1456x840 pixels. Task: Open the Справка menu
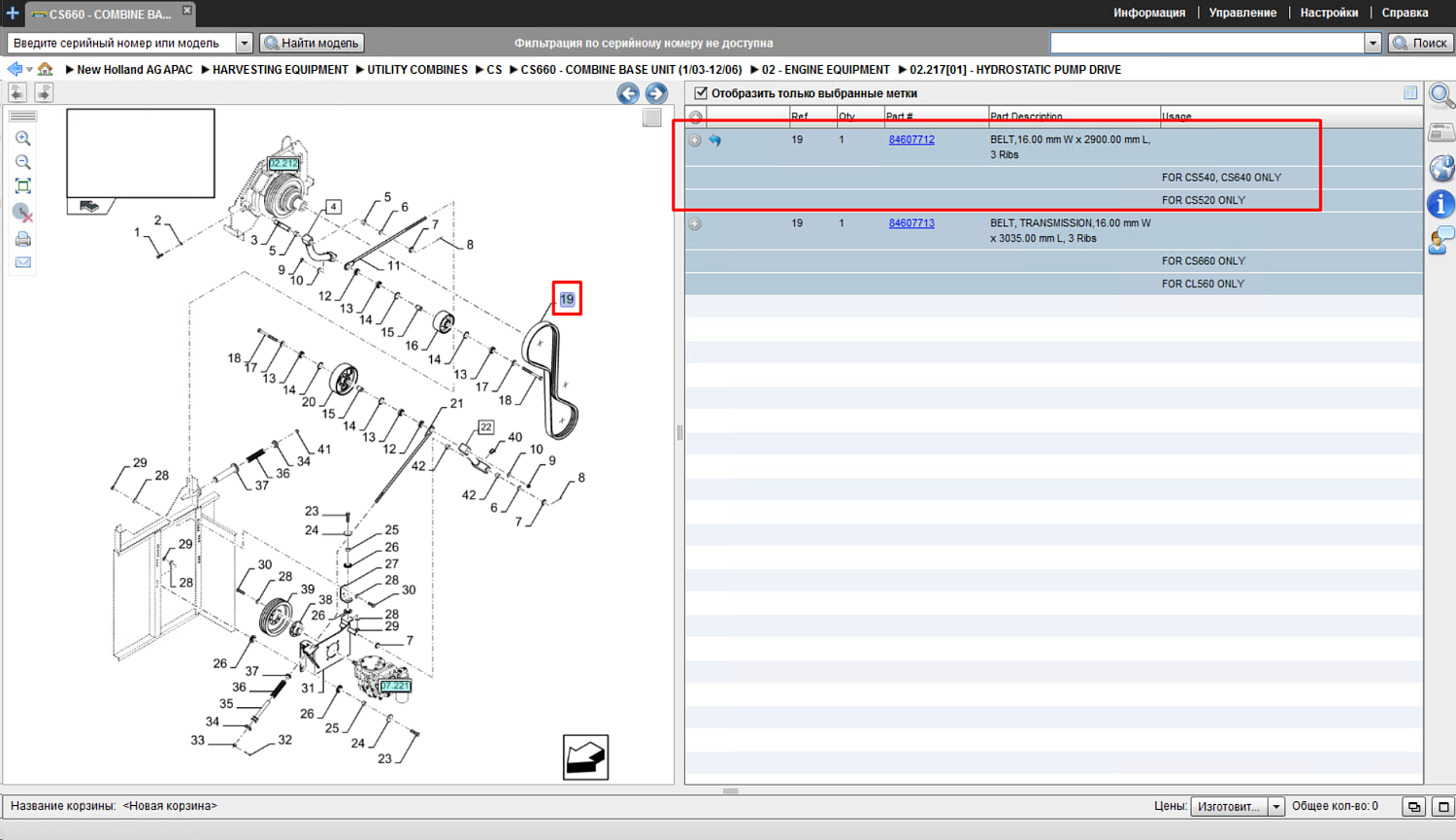pos(1405,13)
